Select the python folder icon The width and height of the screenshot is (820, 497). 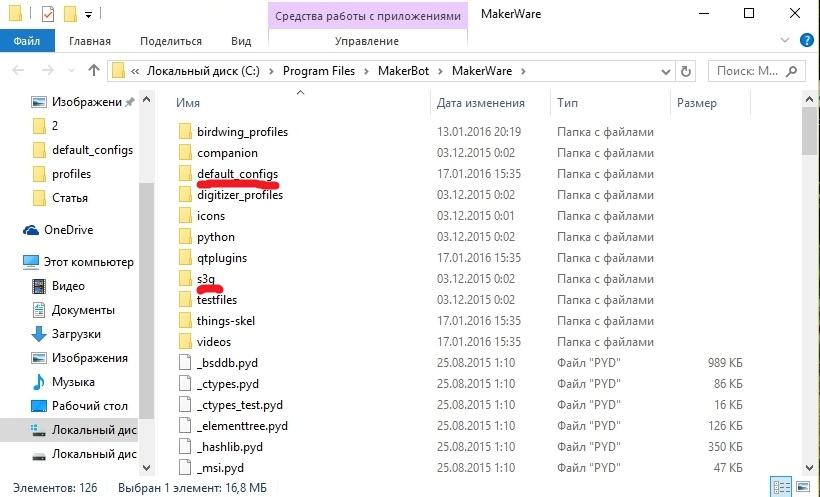pos(185,236)
